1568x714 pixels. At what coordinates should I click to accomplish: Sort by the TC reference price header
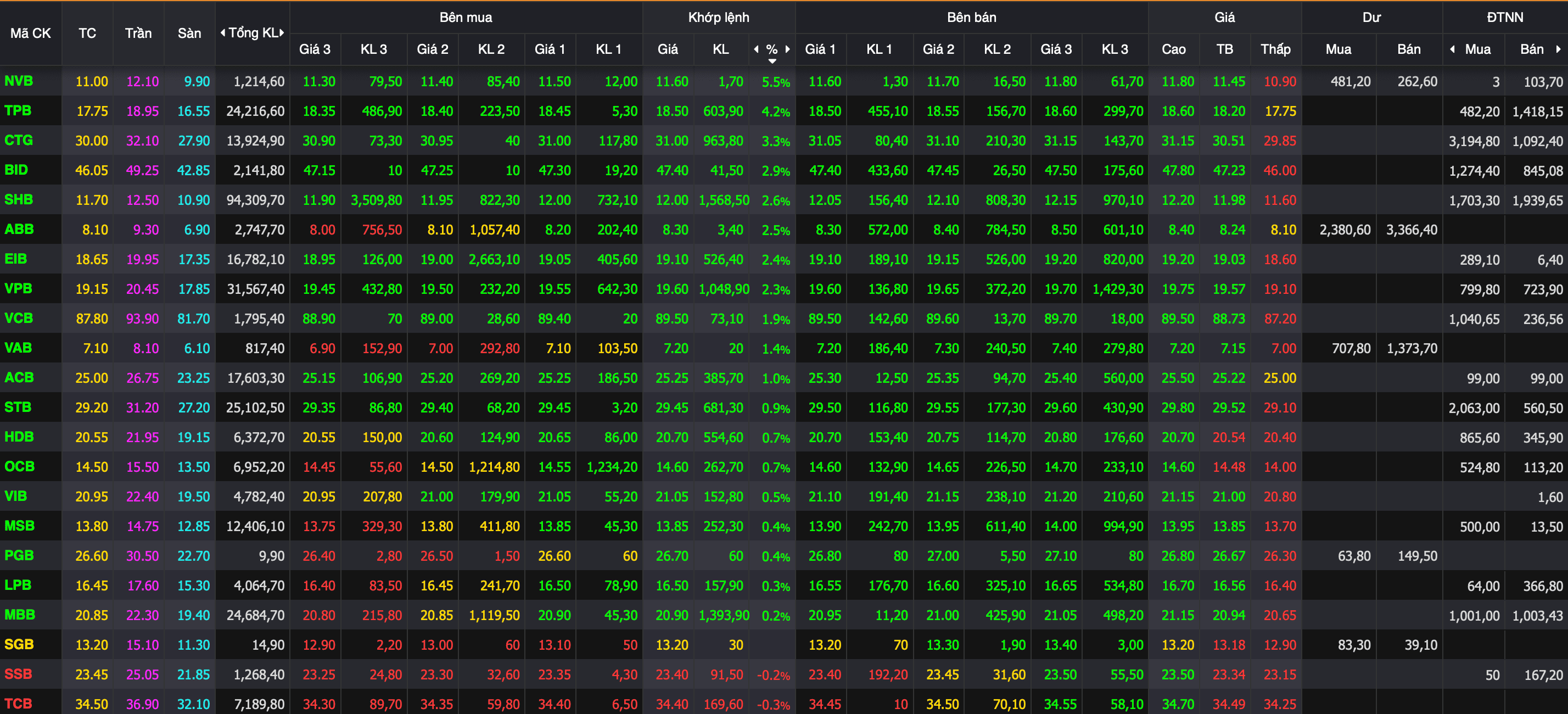(87, 34)
